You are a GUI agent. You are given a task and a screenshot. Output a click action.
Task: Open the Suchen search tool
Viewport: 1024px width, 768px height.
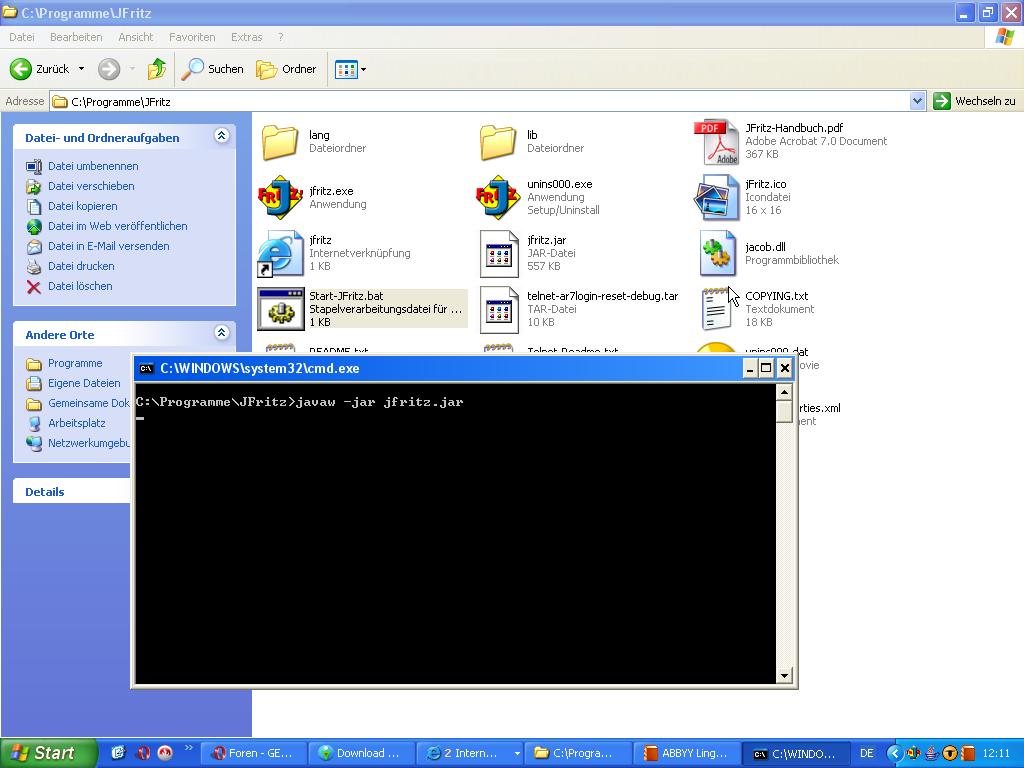212,69
